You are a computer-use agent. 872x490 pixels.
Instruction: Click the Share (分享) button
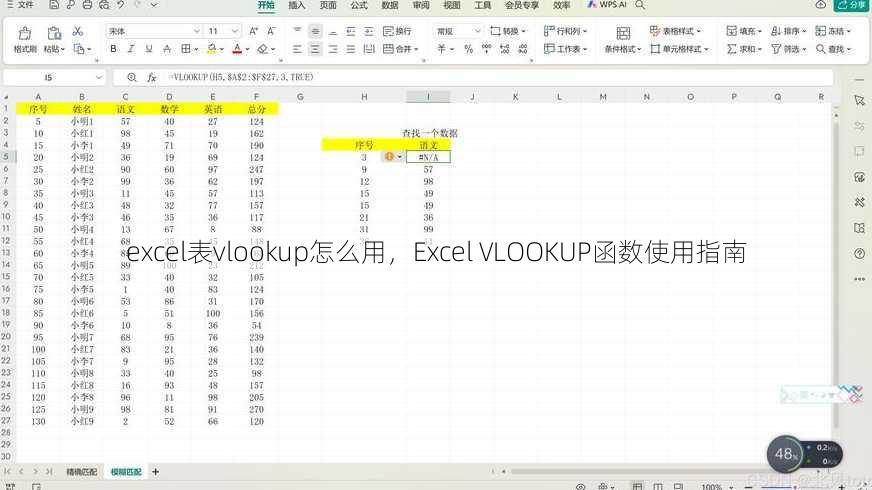point(851,5)
